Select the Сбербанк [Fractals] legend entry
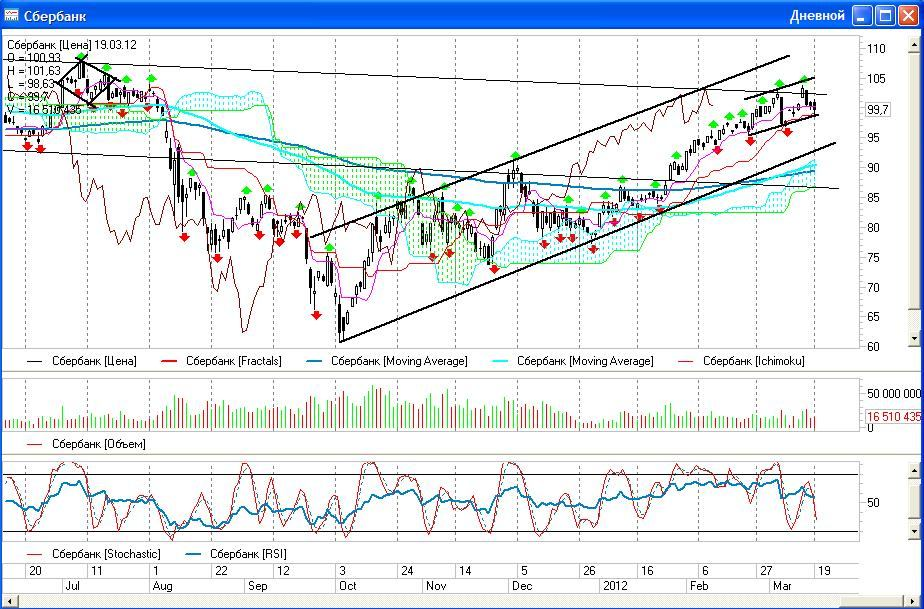 pyautogui.click(x=221, y=361)
